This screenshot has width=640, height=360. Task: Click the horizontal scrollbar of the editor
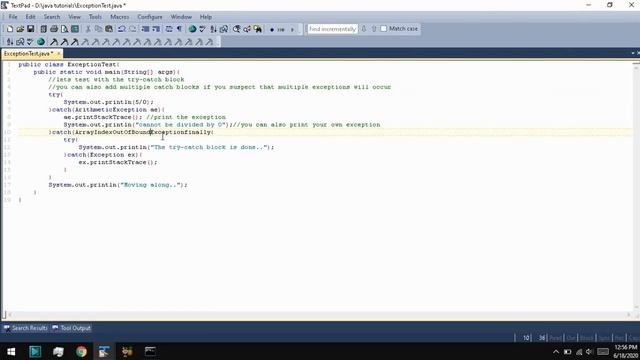[319, 315]
